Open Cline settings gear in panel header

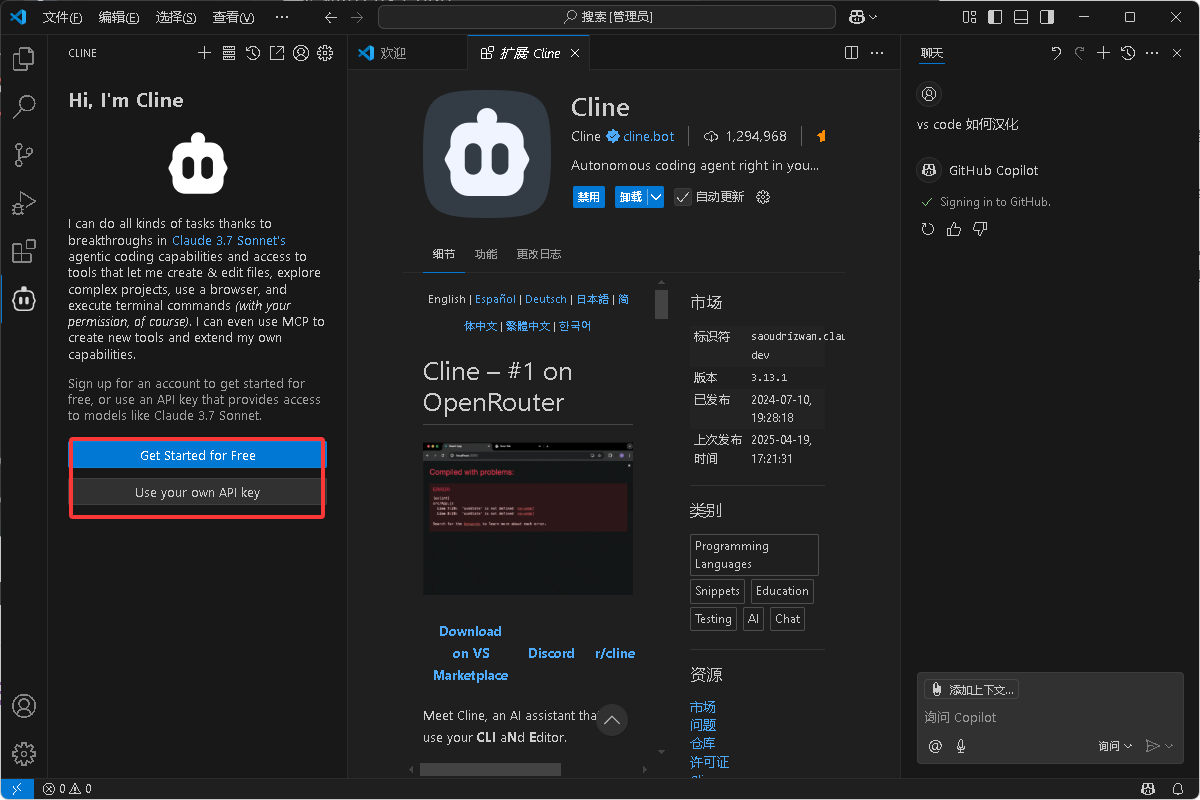(325, 53)
